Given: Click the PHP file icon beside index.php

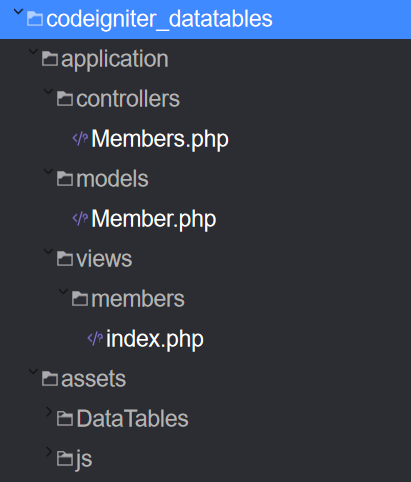Looking at the screenshot, I should click(95, 339).
